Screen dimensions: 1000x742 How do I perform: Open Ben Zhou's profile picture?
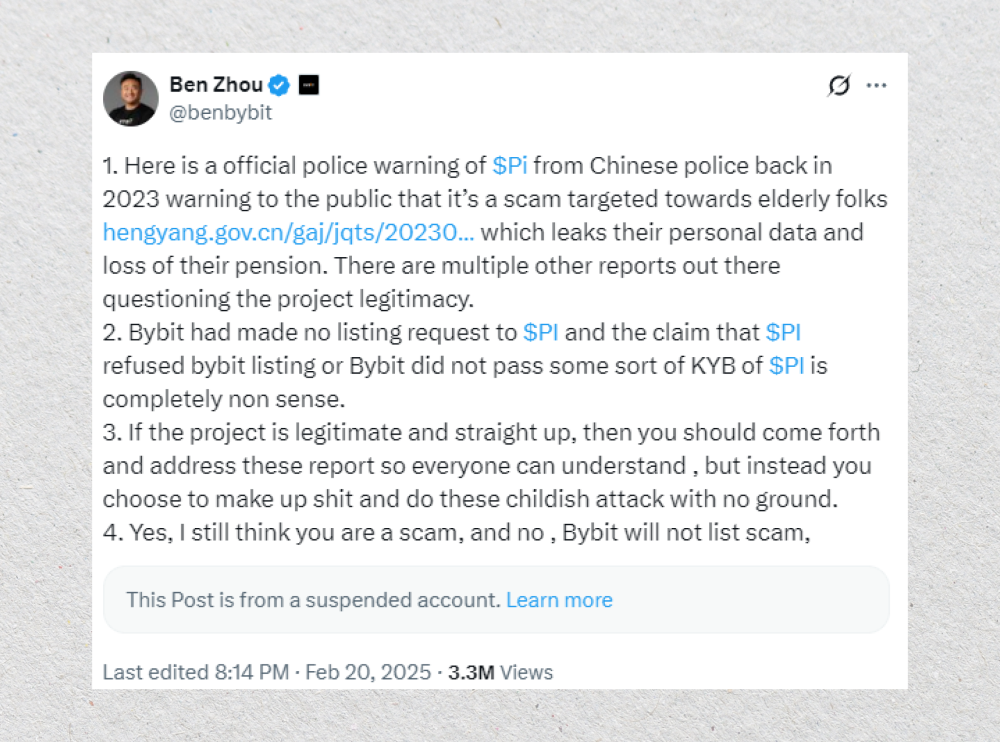[x=131, y=98]
